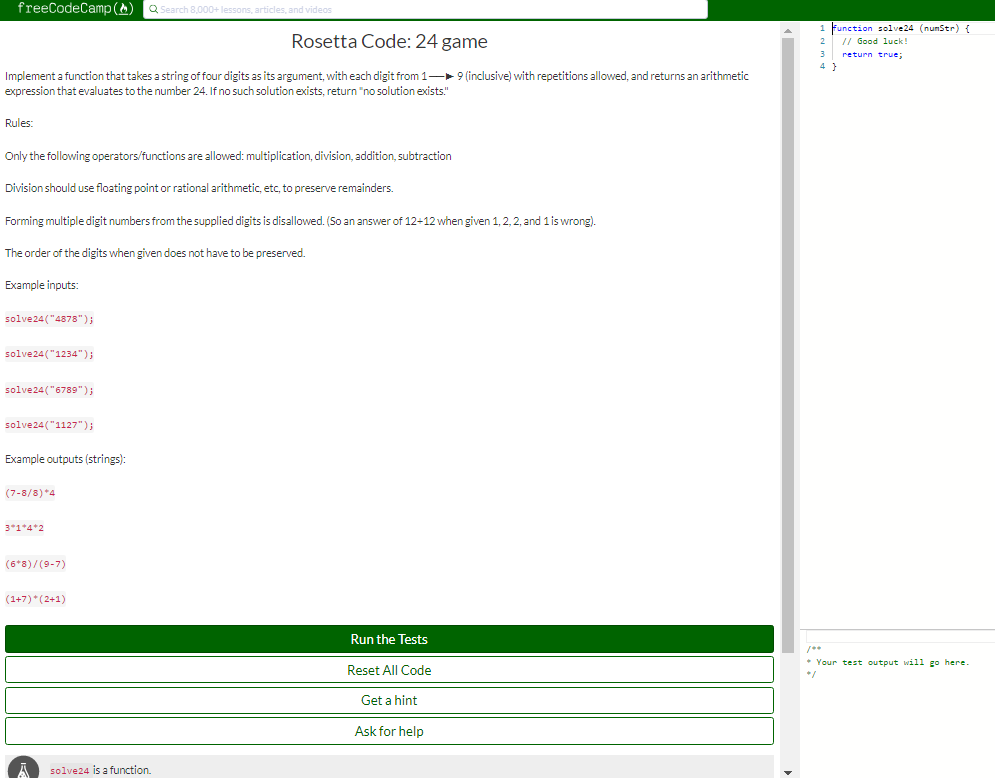Click example output 3*1*4*2
The image size is (995, 778).
[24, 528]
